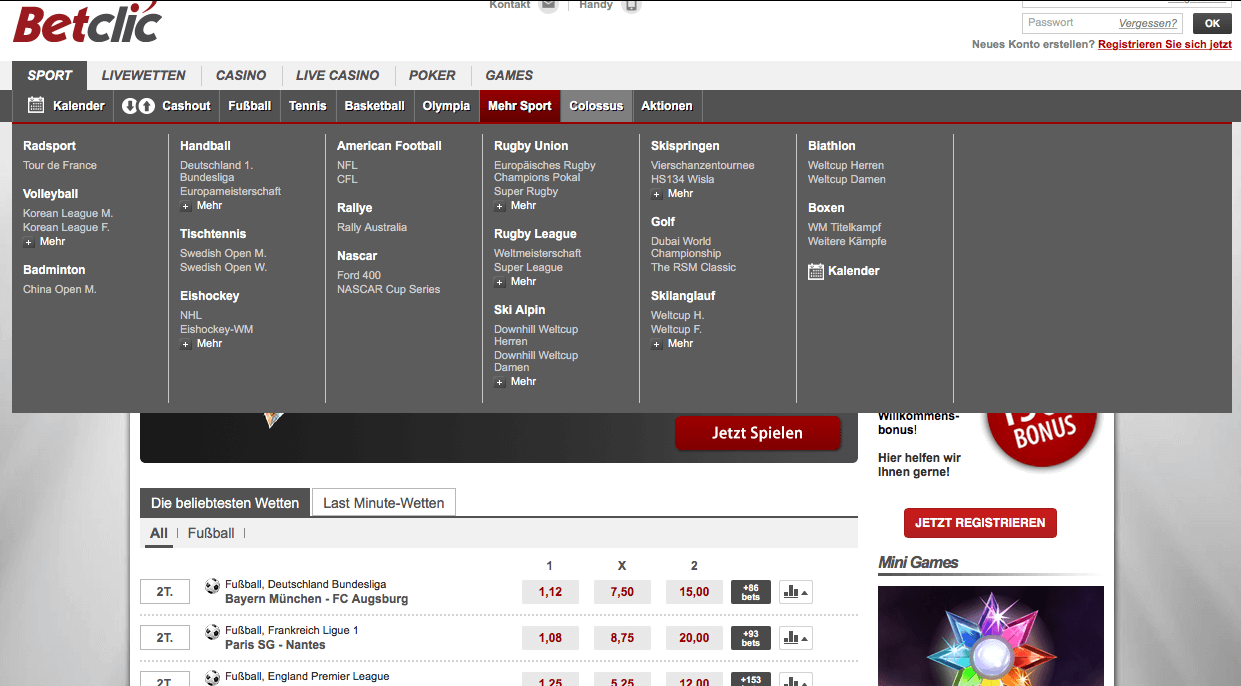
Task: Open the Aktionen menu item
Action: point(667,106)
